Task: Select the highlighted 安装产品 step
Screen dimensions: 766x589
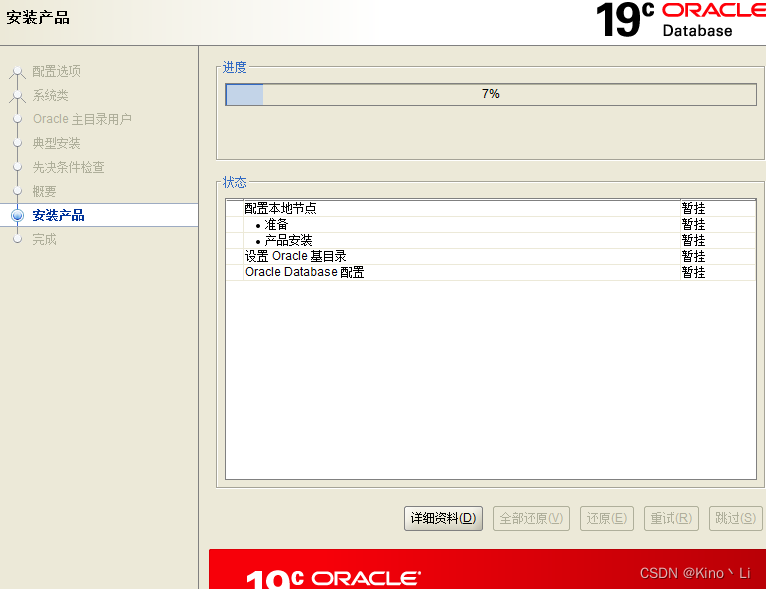Action: click(99, 215)
